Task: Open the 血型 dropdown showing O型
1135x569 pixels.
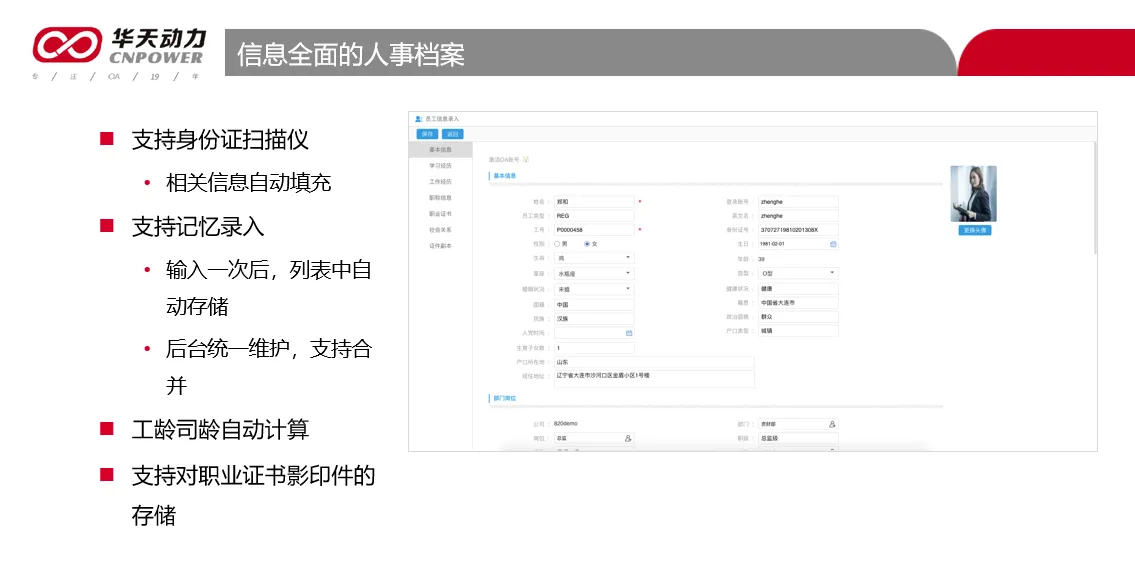Action: (832, 273)
